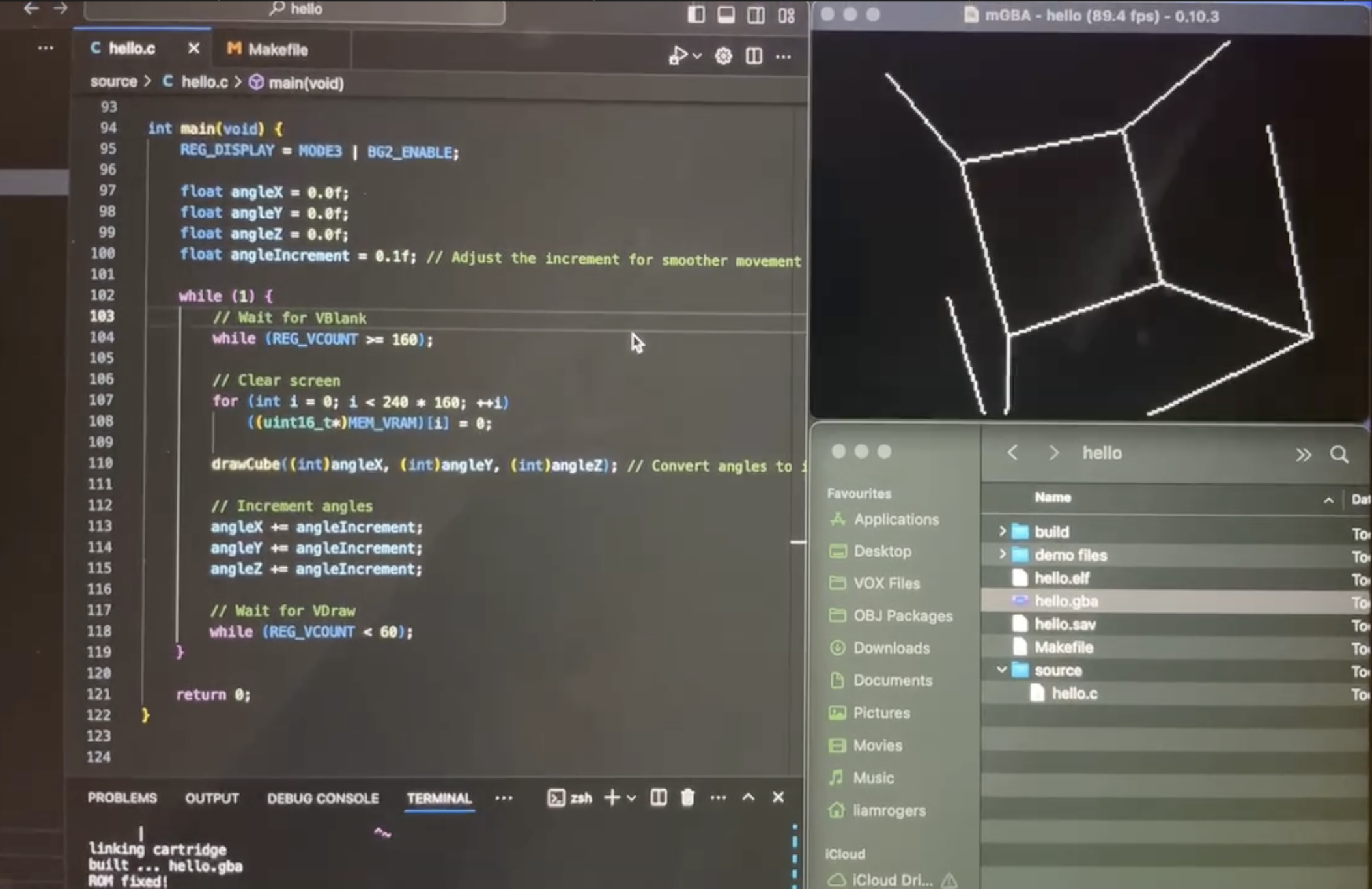Image resolution: width=1372 pixels, height=889 pixels.
Task: Sort by the Name column header
Action: tap(1053, 498)
